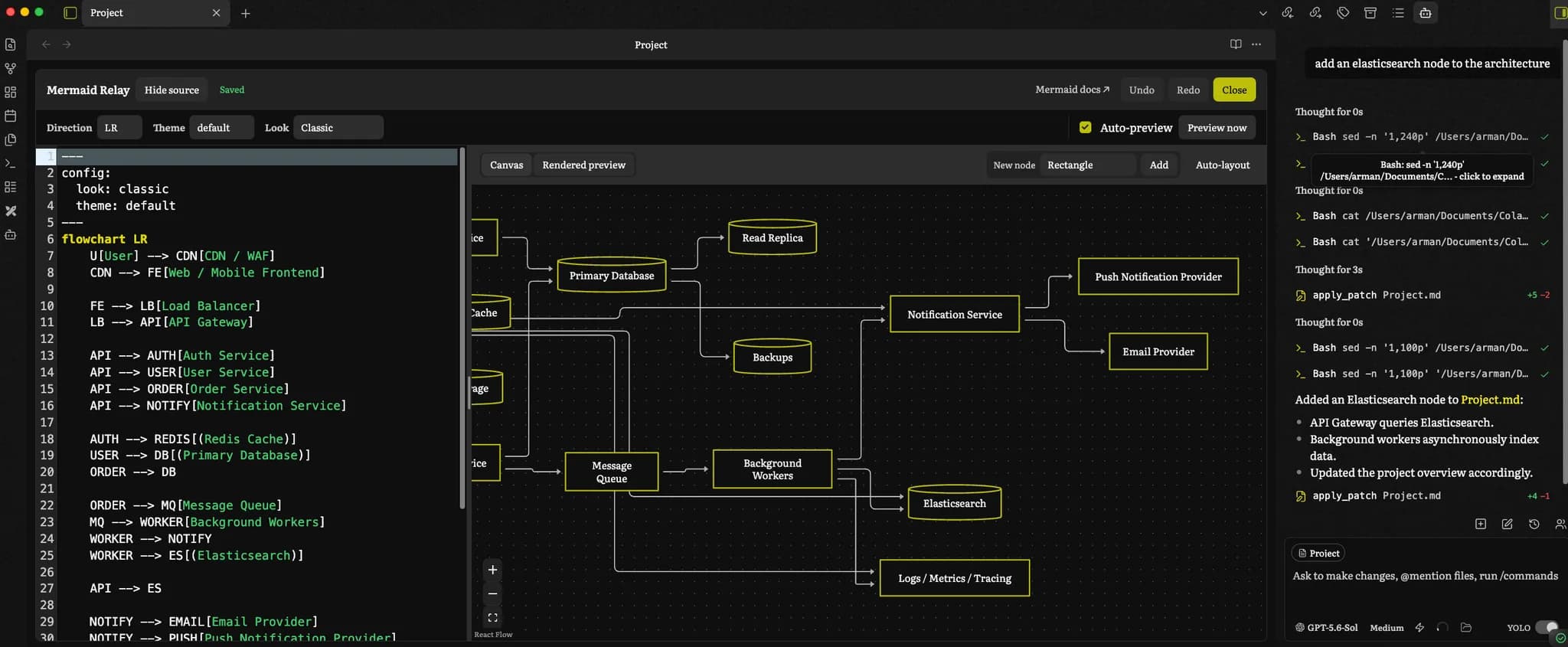Viewport: 1568px width, 647px height.
Task: Expand the first apply_patch Project.md +5 −2 entry
Action: tap(1422, 295)
